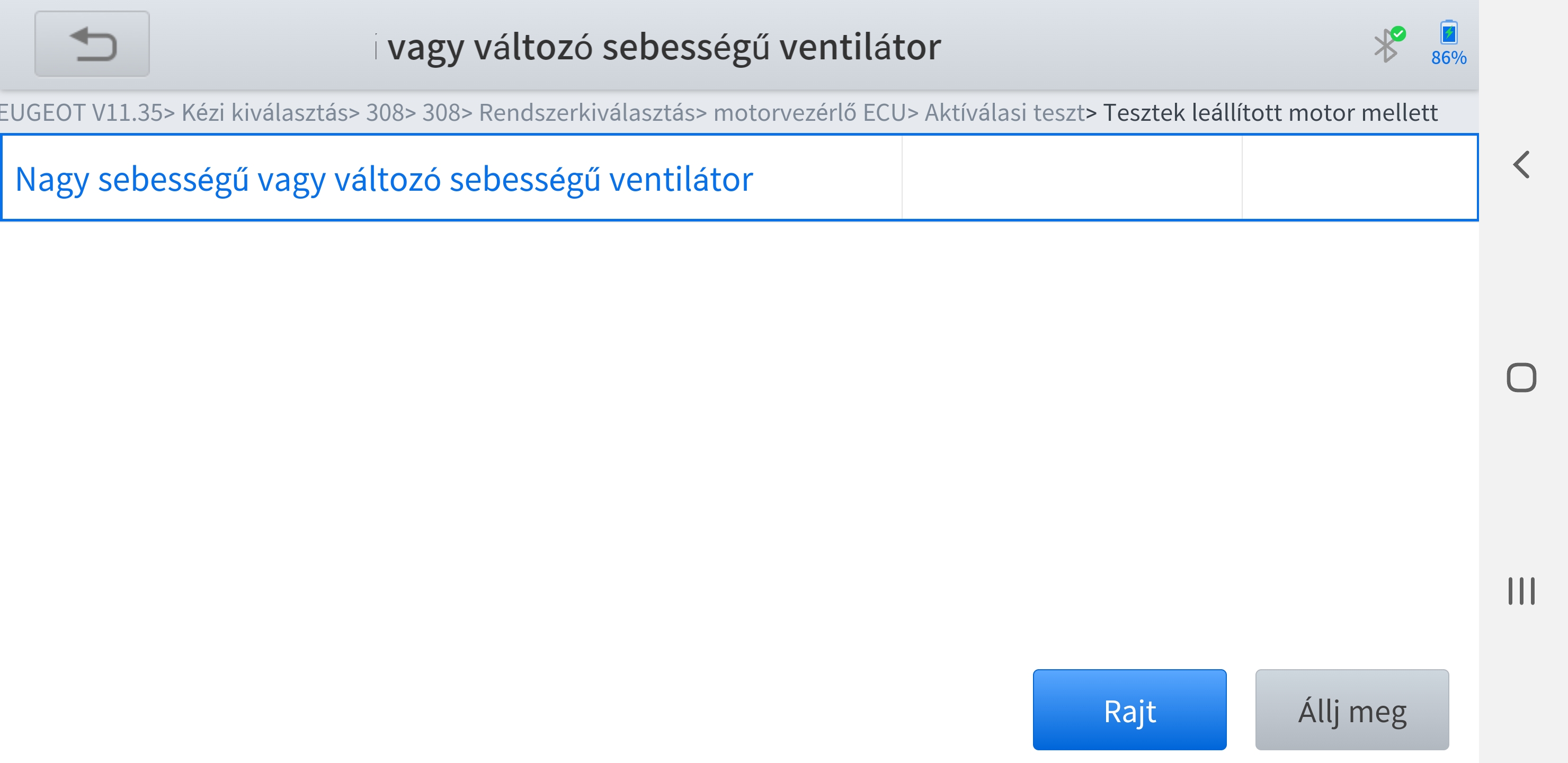Viewport: 1568px width, 763px height.
Task: Jump to motorvezérlő ECU breadcrumb
Action: (809, 113)
